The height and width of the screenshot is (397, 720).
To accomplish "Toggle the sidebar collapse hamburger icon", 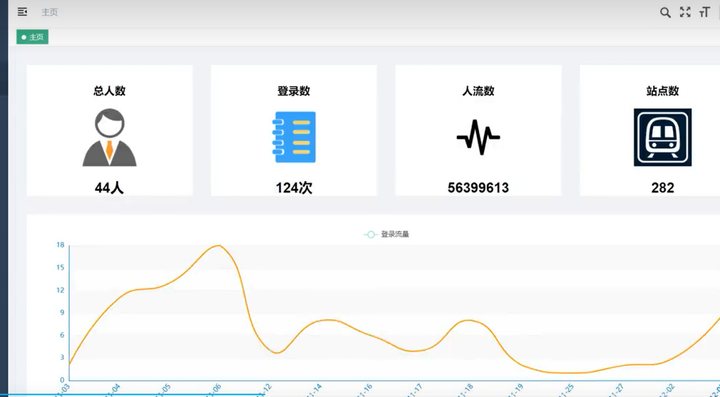I will [22, 12].
